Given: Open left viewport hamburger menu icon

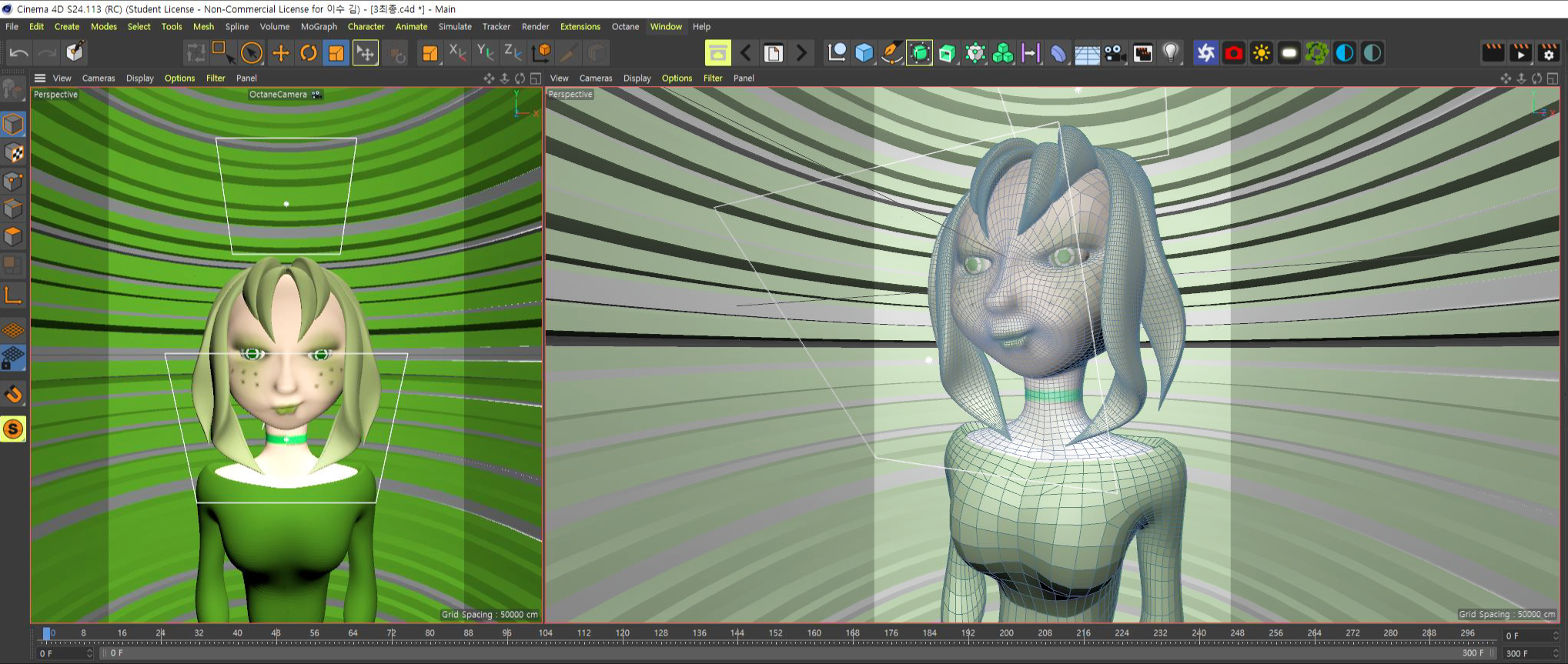Looking at the screenshot, I should (40, 78).
